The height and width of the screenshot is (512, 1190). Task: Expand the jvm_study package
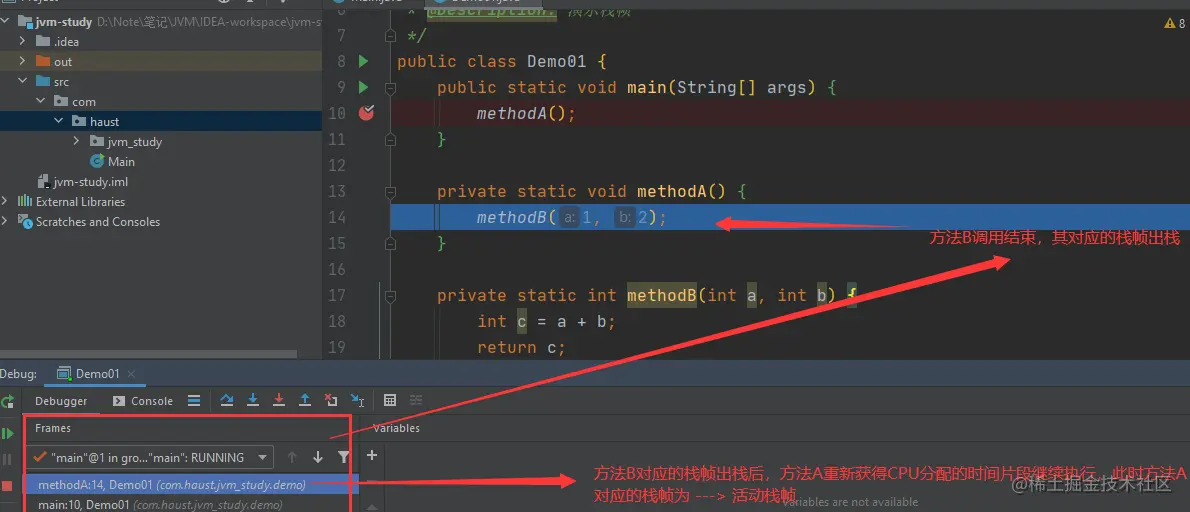[77, 141]
